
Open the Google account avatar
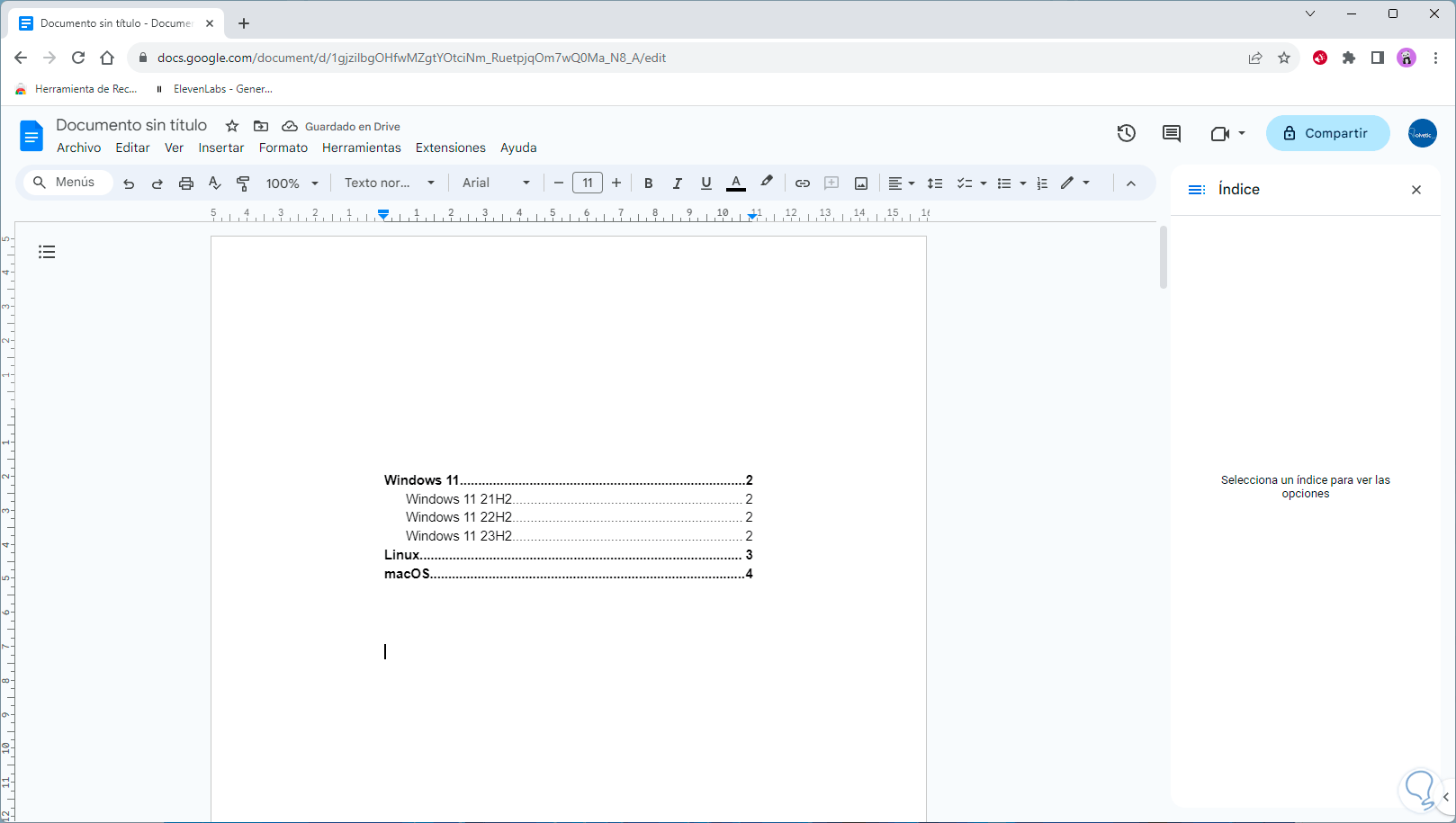click(1423, 133)
